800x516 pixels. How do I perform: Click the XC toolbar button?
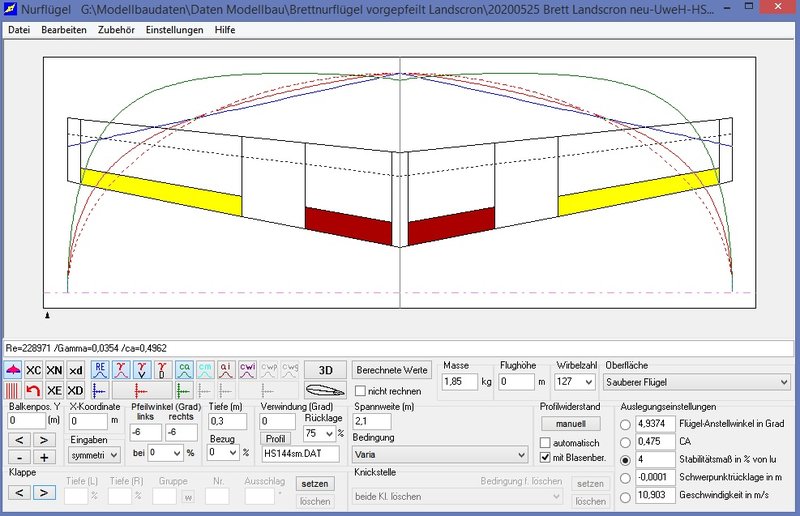(x=34, y=370)
